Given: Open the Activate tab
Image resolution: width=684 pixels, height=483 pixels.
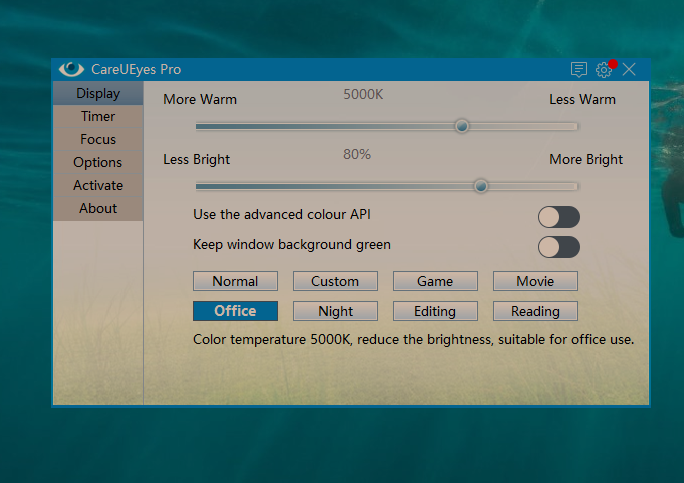Looking at the screenshot, I should 98,185.
